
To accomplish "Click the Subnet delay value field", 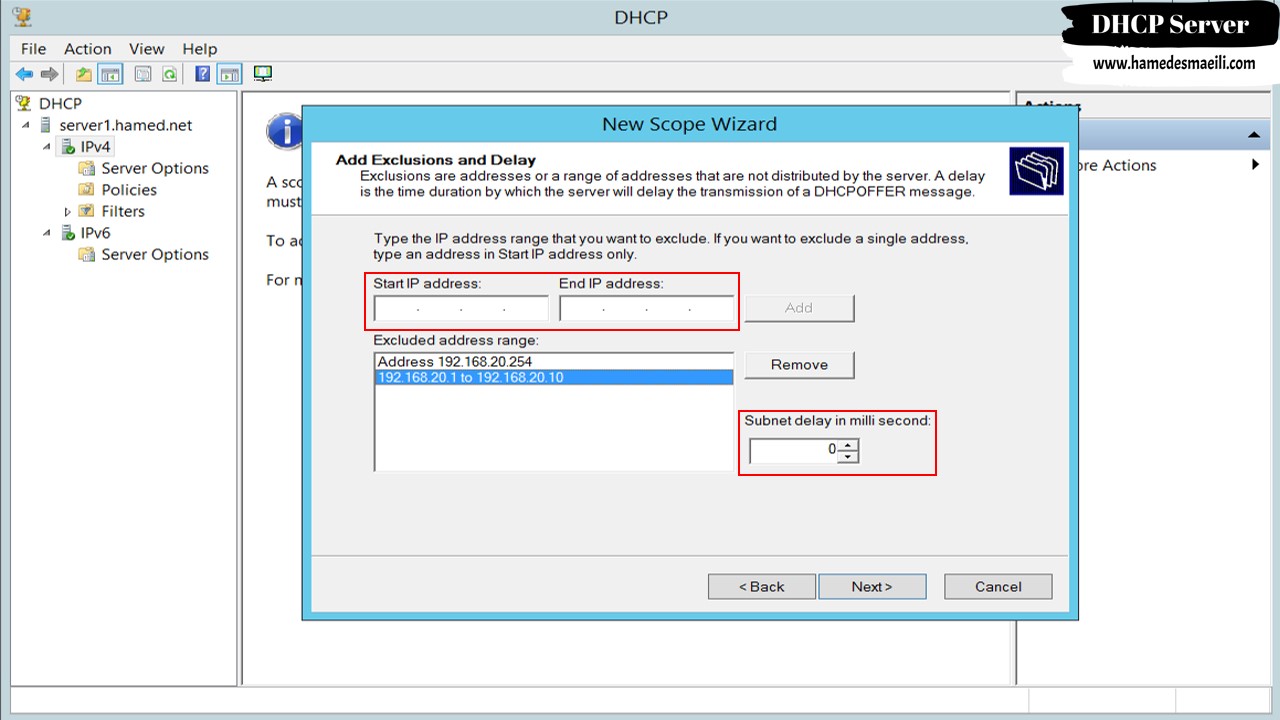I will pos(794,451).
